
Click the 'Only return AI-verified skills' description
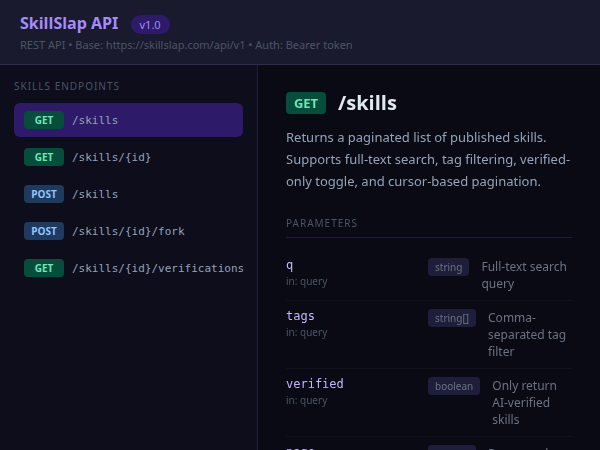524,402
